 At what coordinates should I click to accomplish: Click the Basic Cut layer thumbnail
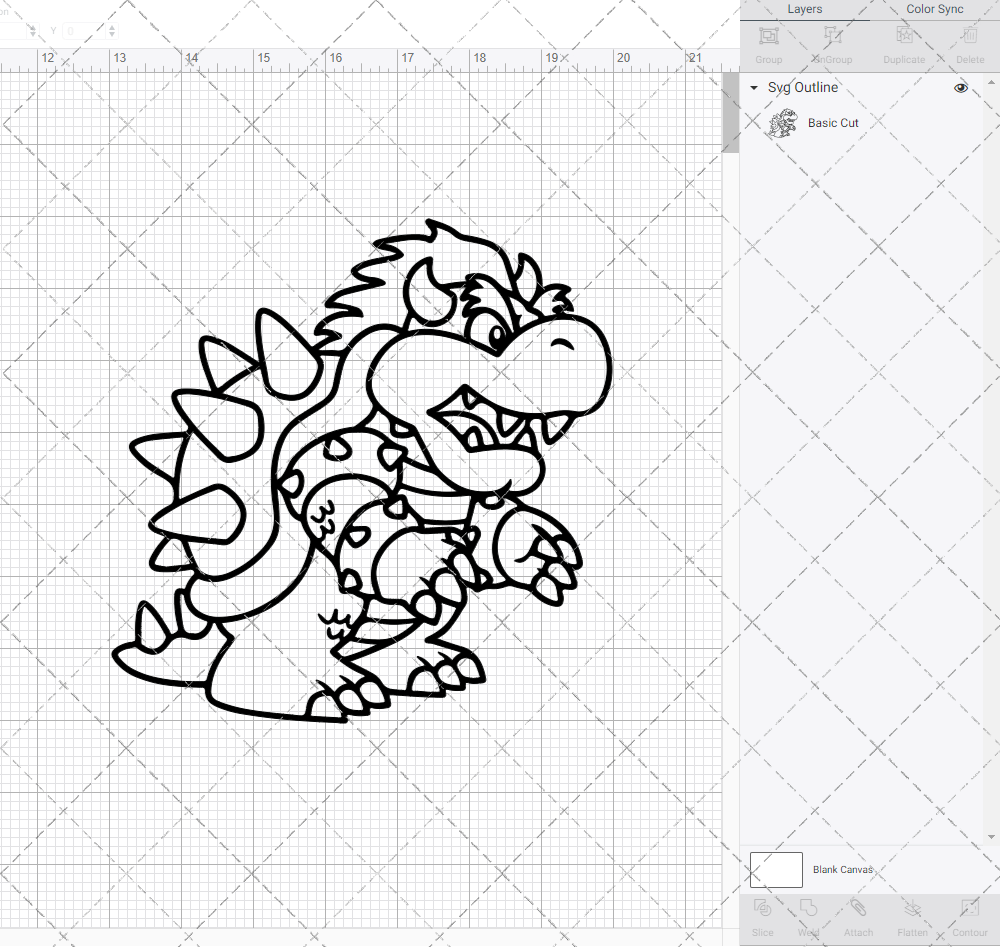783,122
